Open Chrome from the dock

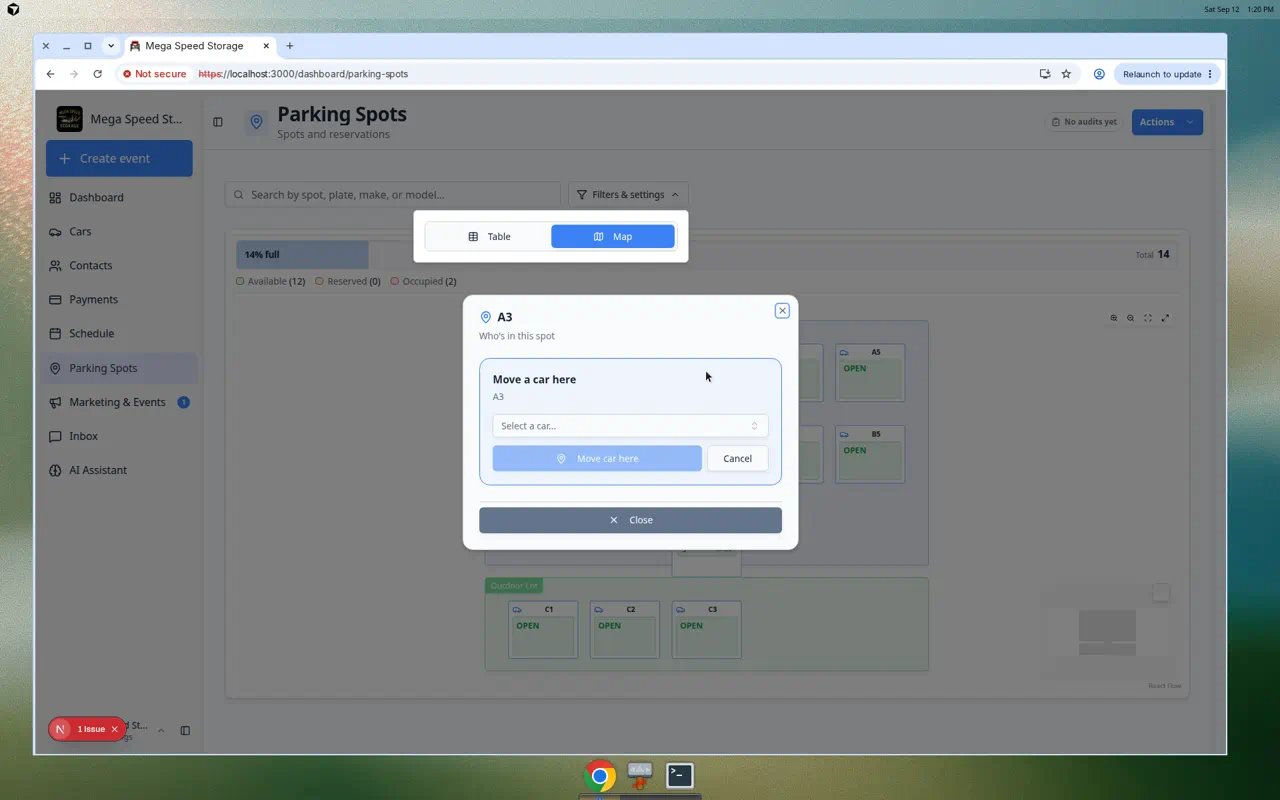click(600, 775)
